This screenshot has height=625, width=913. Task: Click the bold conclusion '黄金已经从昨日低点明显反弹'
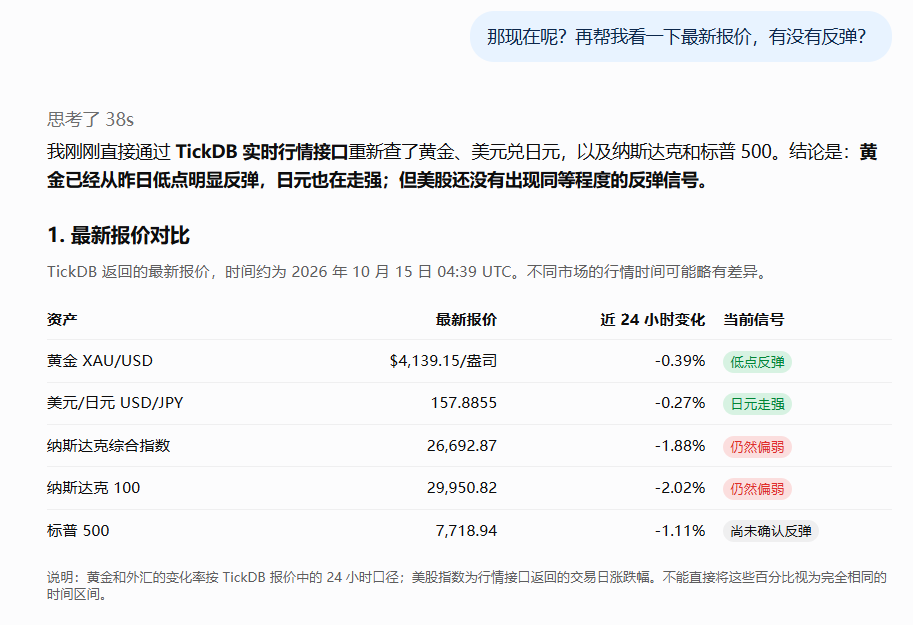(x=462, y=166)
